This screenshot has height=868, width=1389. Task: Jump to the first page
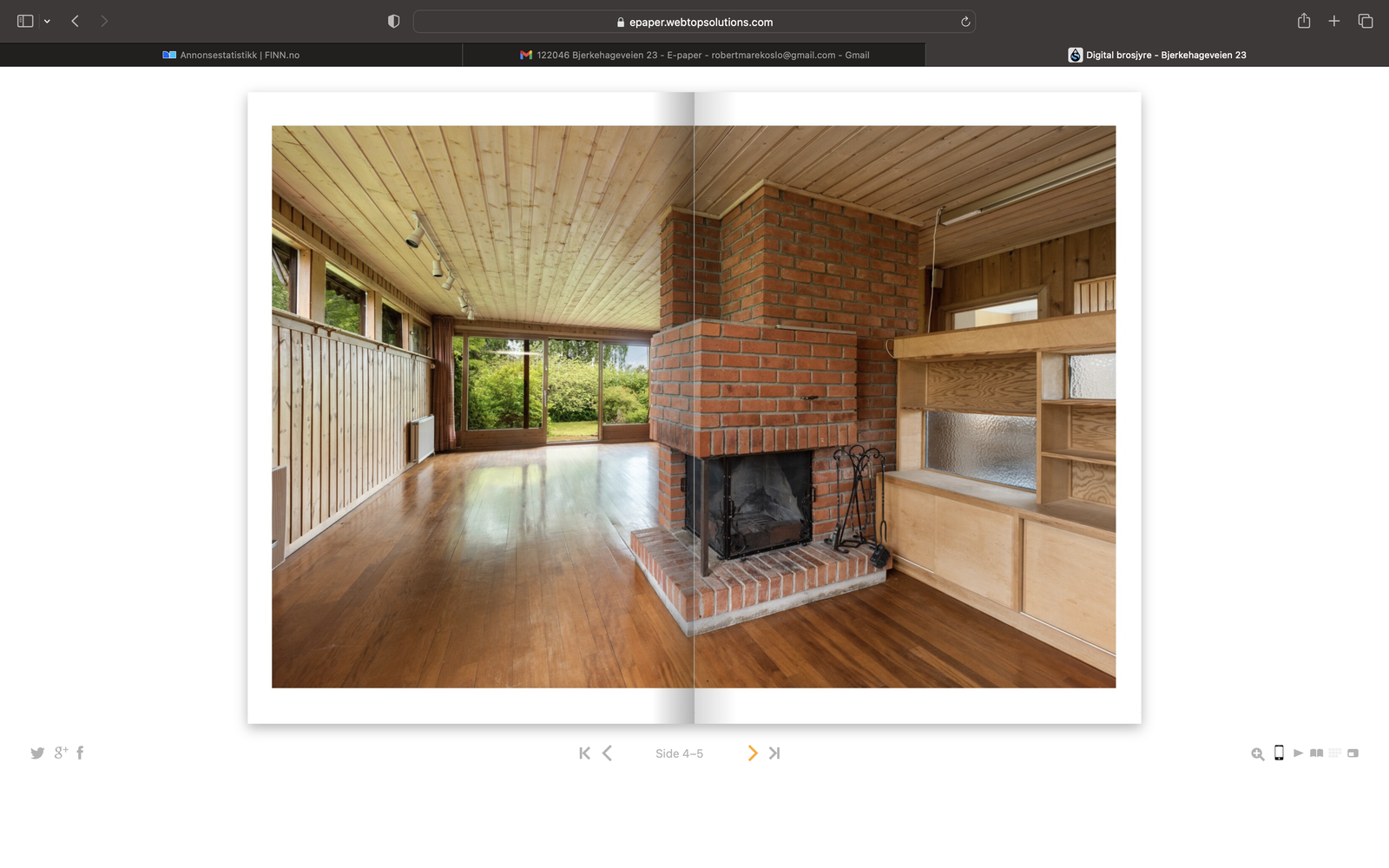pyautogui.click(x=584, y=753)
